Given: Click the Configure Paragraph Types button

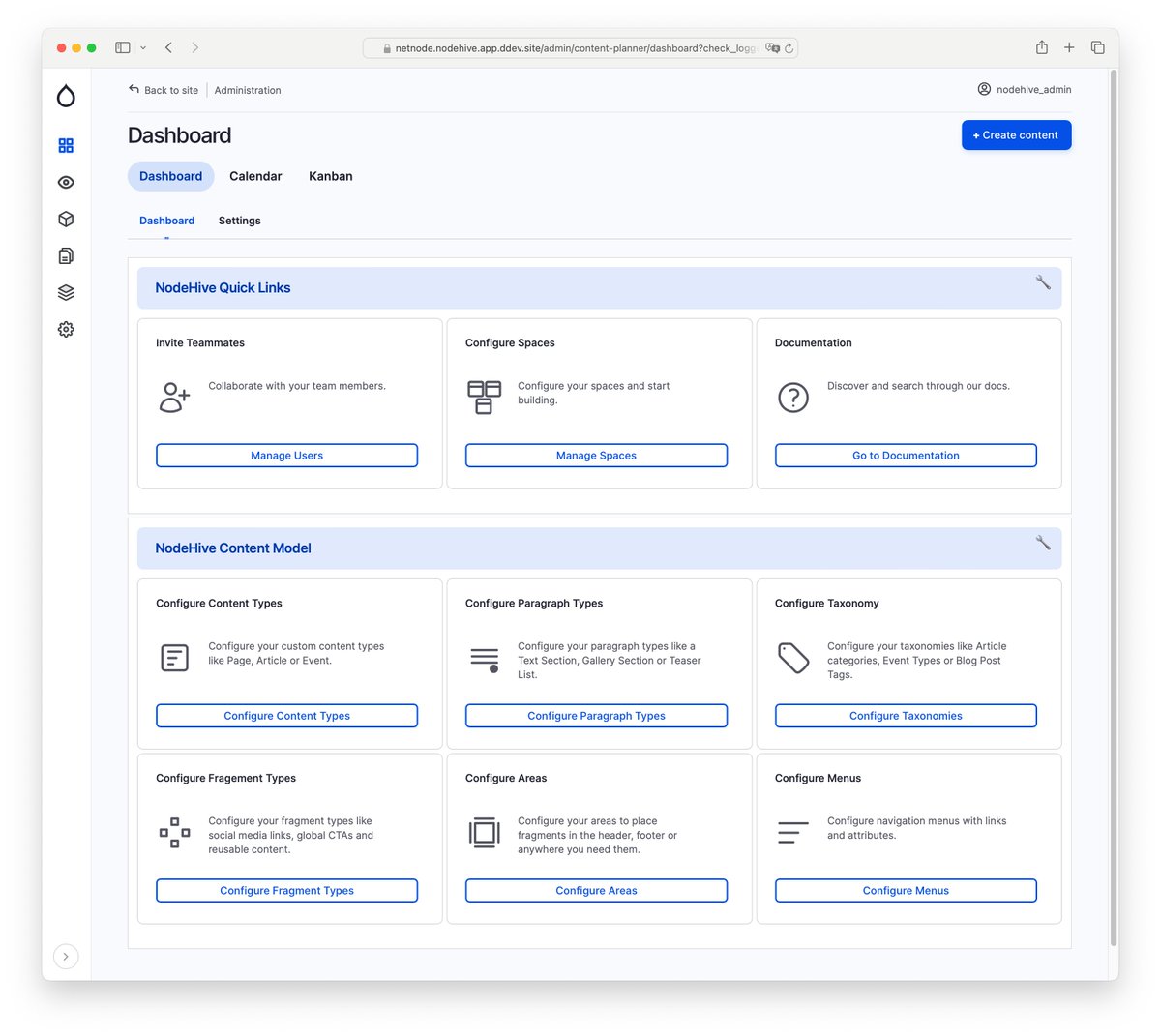Looking at the screenshot, I should (x=597, y=716).
